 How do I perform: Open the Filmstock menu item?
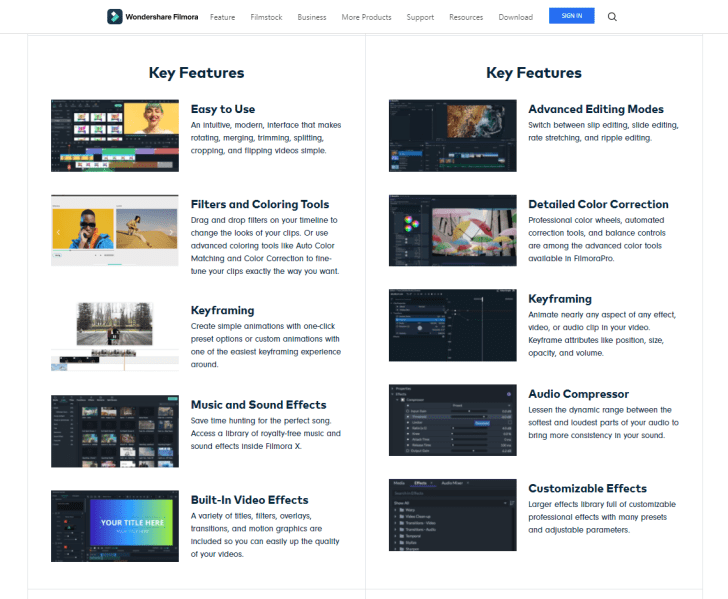(266, 17)
